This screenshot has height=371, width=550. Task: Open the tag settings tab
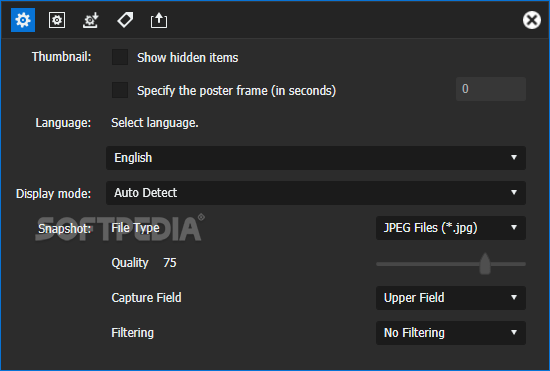coord(125,20)
